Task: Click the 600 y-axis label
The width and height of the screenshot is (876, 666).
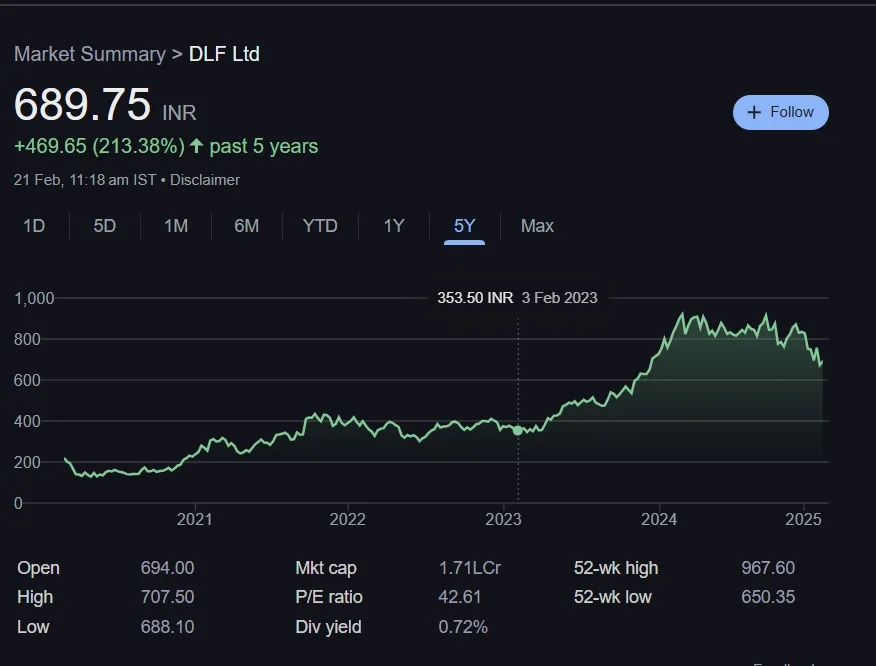Action: coord(27,380)
